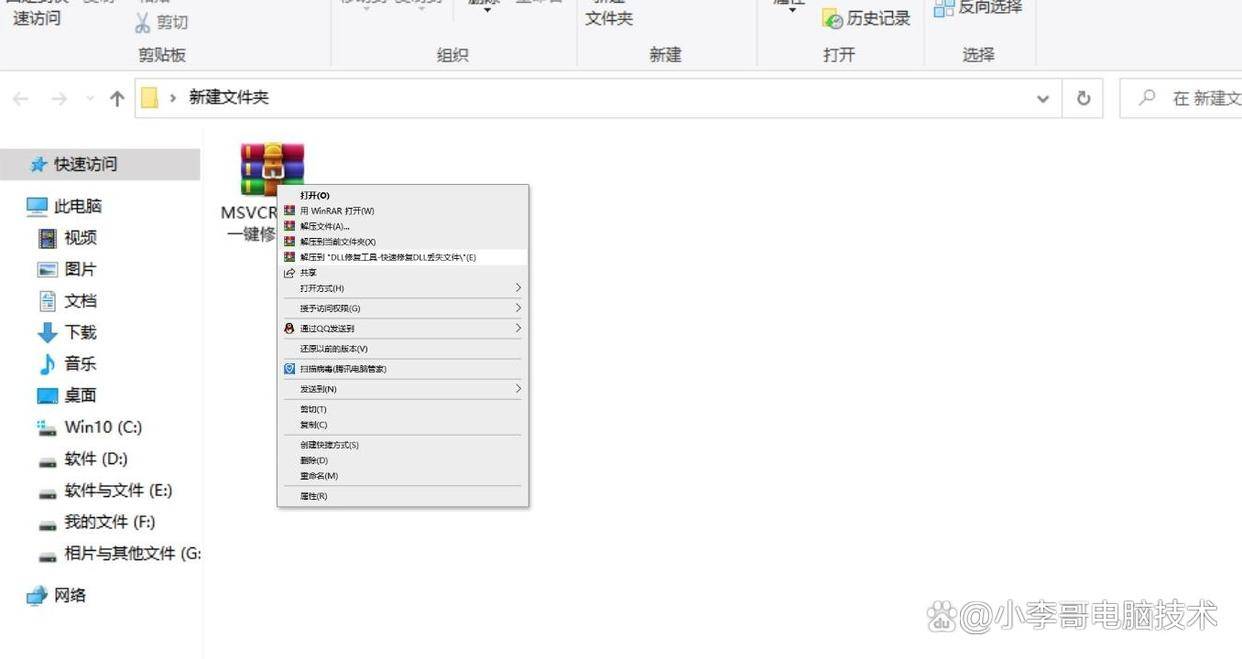
Task: Open recent locations dropdown arrow
Action: (90, 98)
